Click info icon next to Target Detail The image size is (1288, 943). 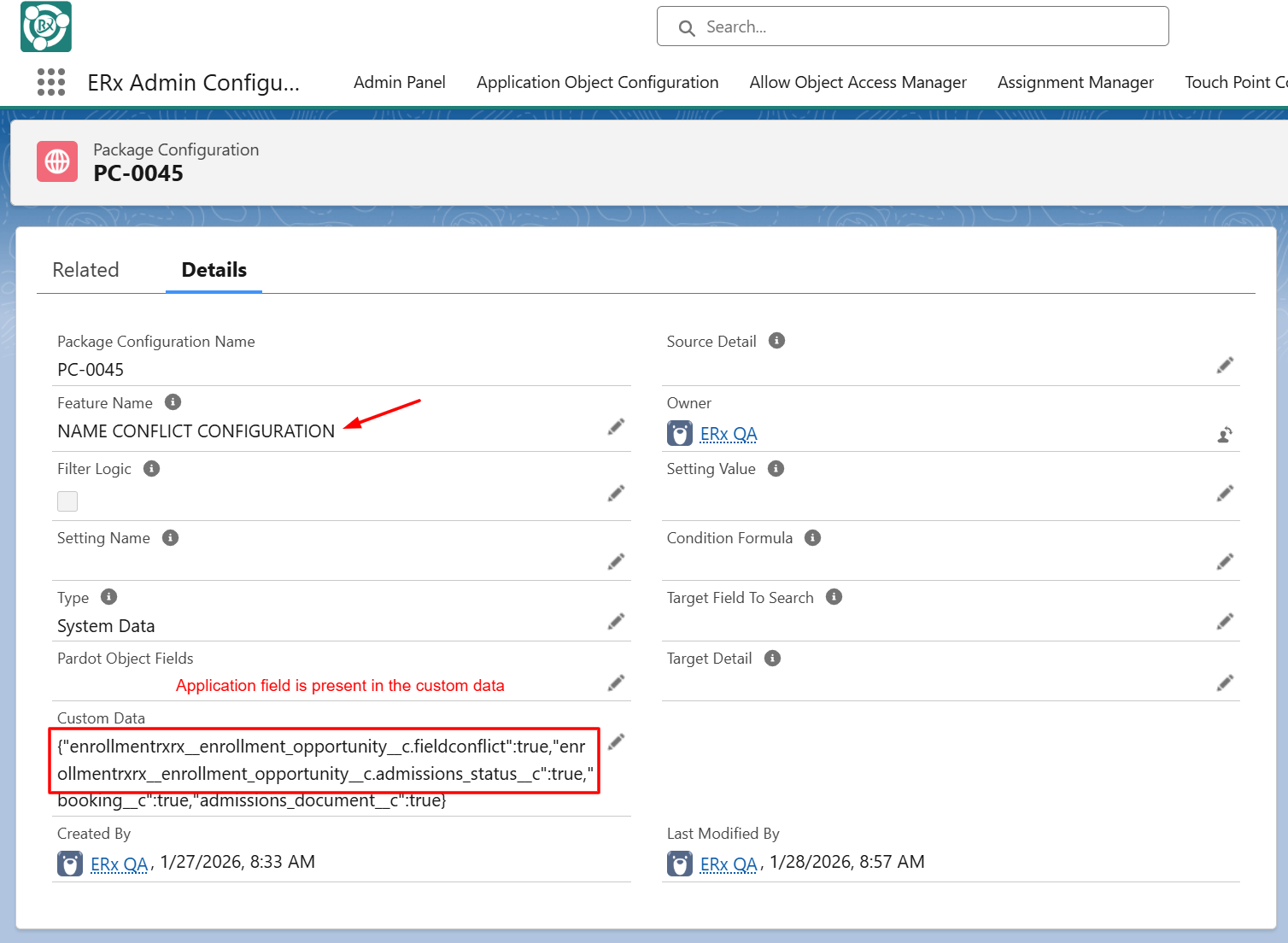772,659
